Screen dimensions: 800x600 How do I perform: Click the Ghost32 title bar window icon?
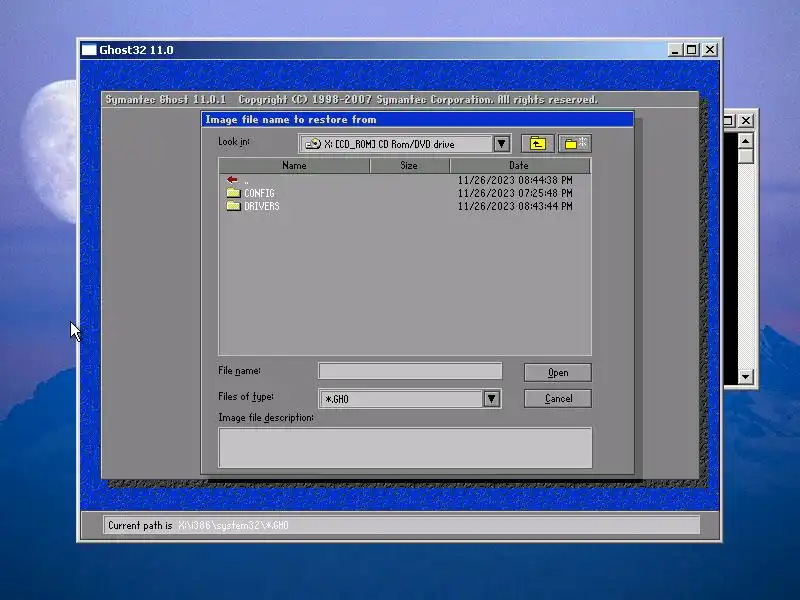click(89, 50)
